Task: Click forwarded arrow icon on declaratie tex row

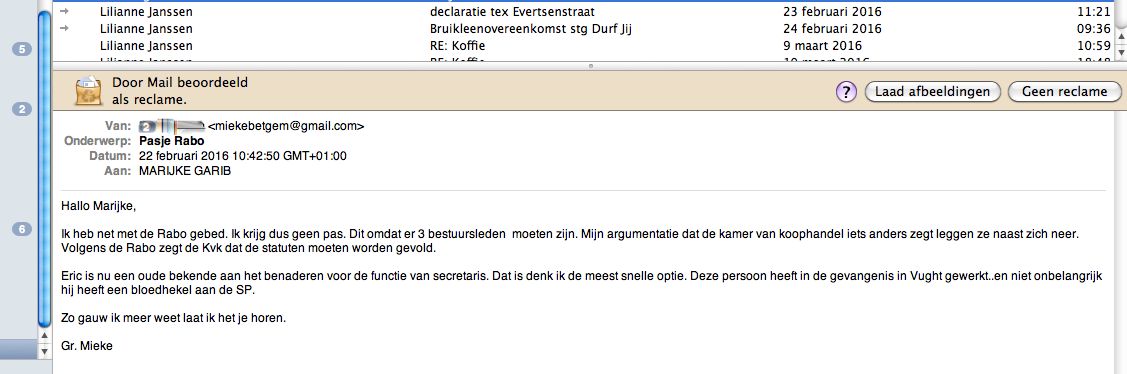Action: pos(65,12)
